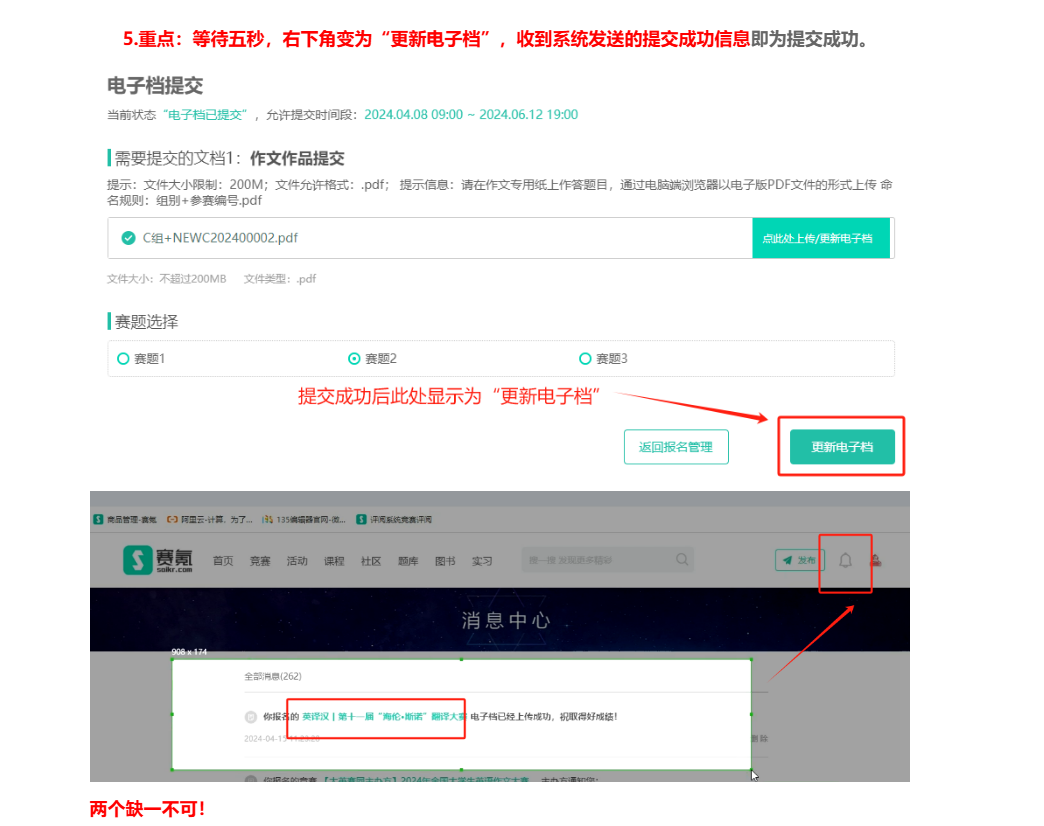Click the Saikr logo

click(x=159, y=560)
